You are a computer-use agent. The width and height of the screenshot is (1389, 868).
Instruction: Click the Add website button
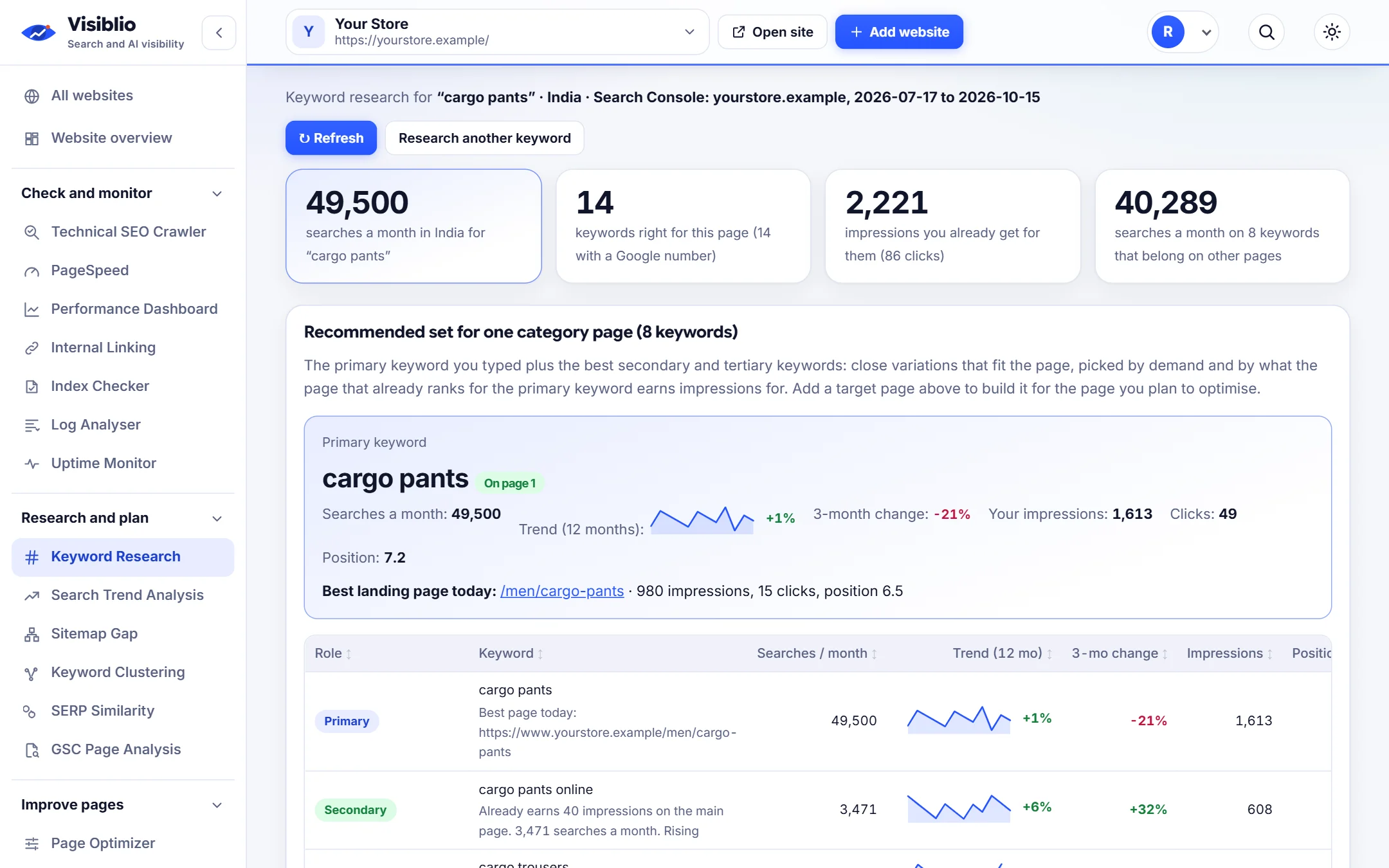pos(899,32)
